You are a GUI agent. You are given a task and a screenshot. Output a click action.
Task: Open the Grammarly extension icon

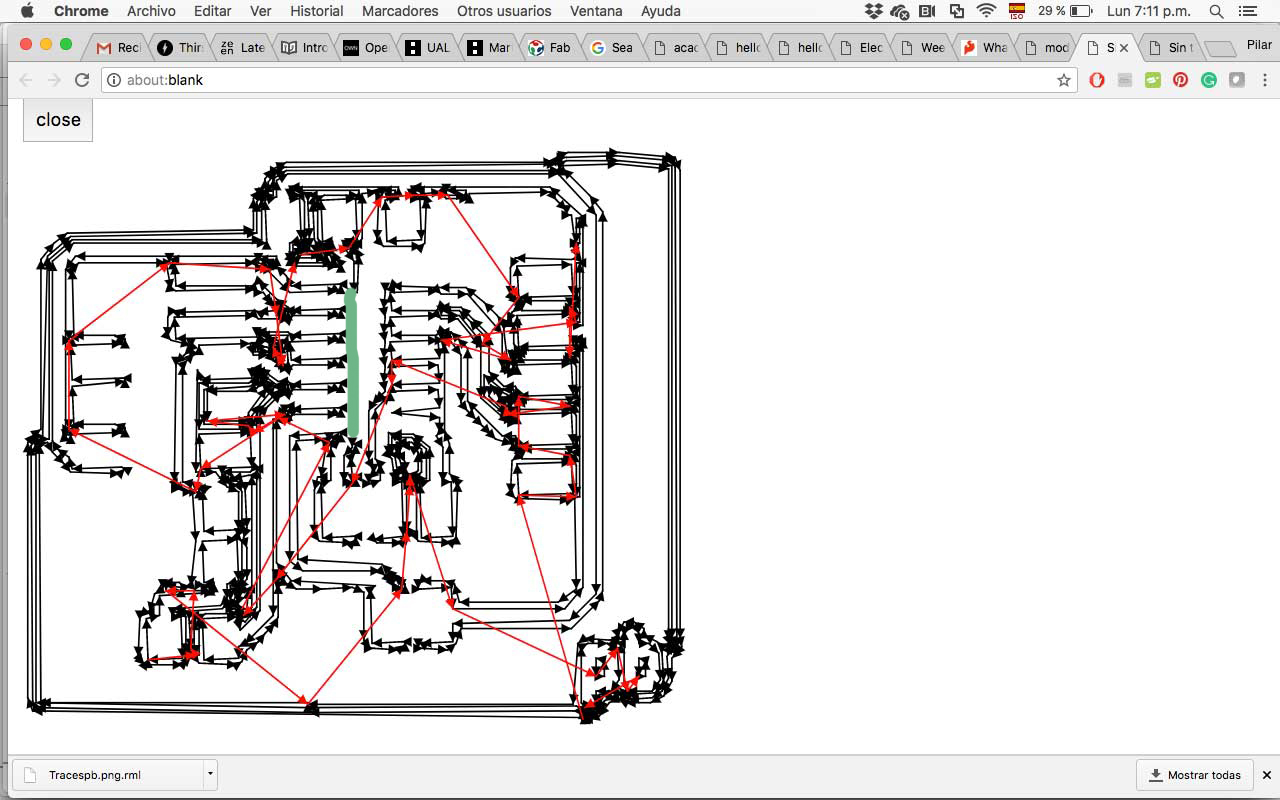1209,80
